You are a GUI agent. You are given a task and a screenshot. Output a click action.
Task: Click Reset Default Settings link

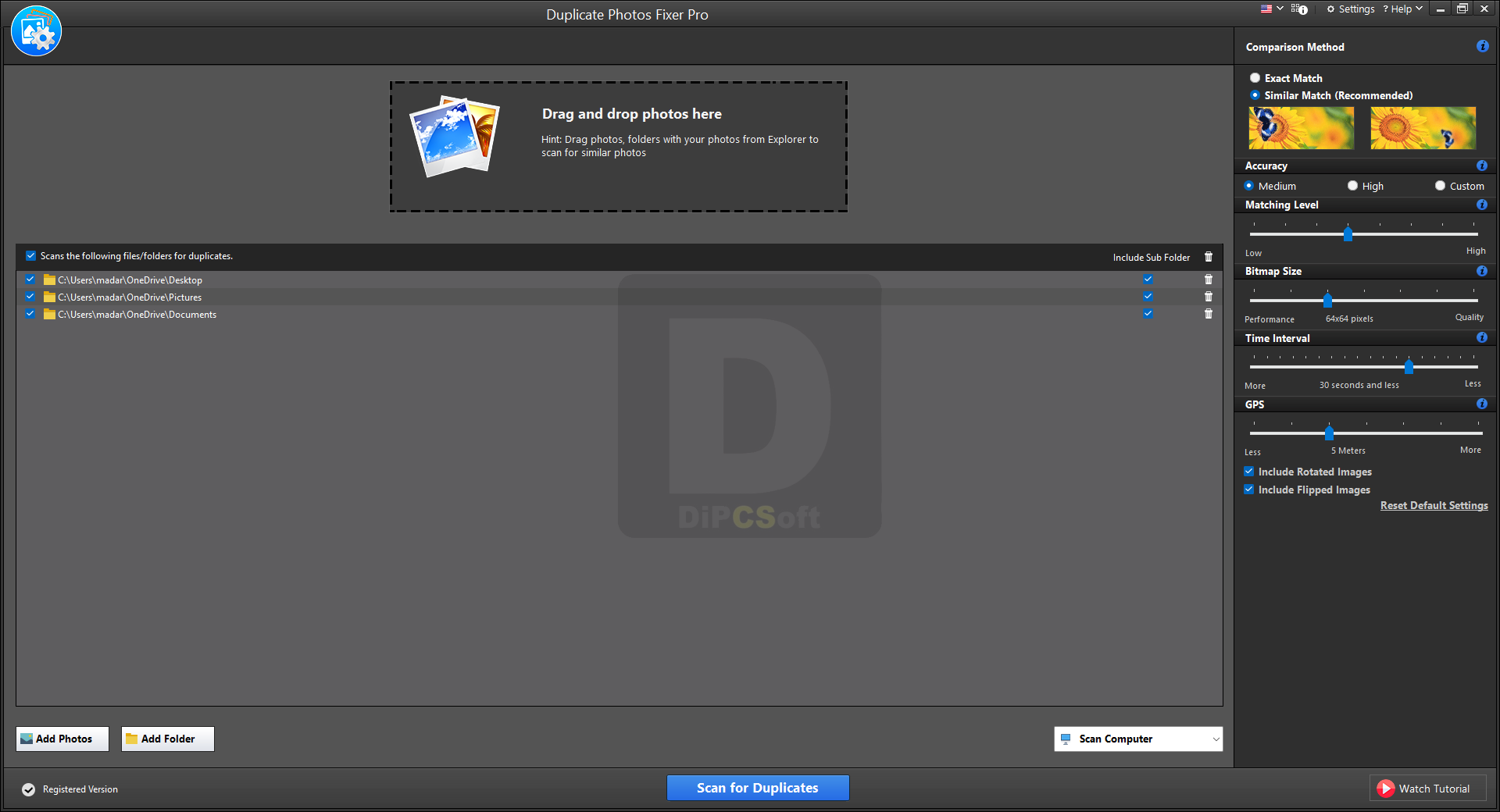point(1434,505)
